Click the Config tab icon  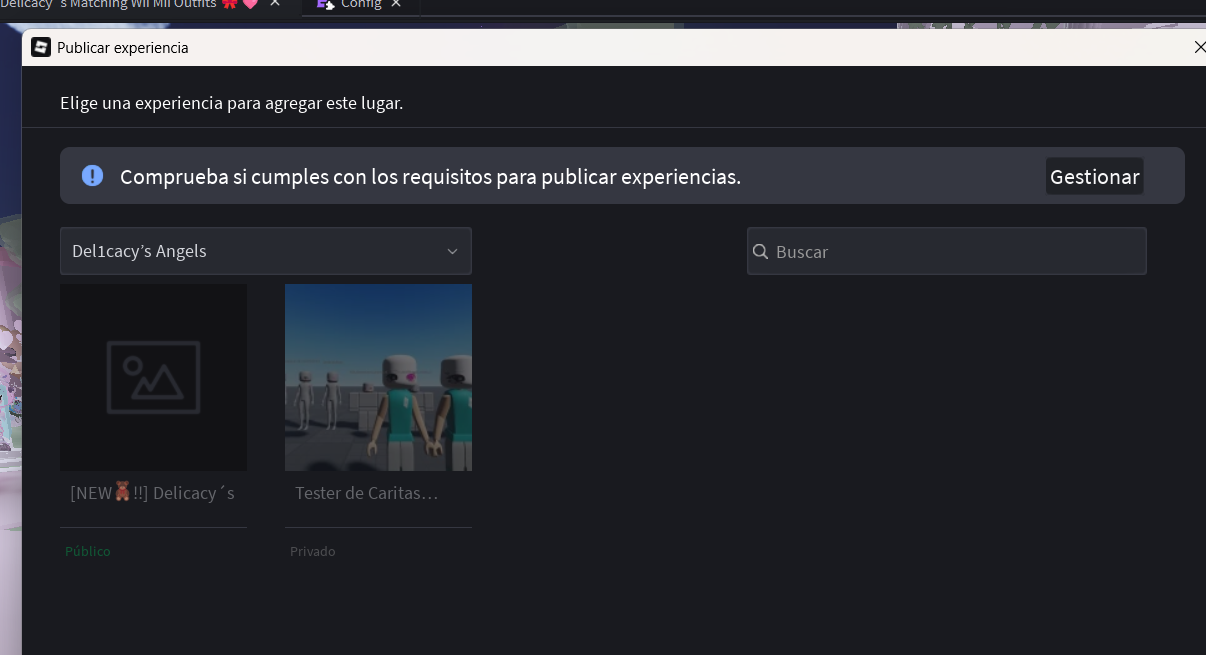click(325, 4)
